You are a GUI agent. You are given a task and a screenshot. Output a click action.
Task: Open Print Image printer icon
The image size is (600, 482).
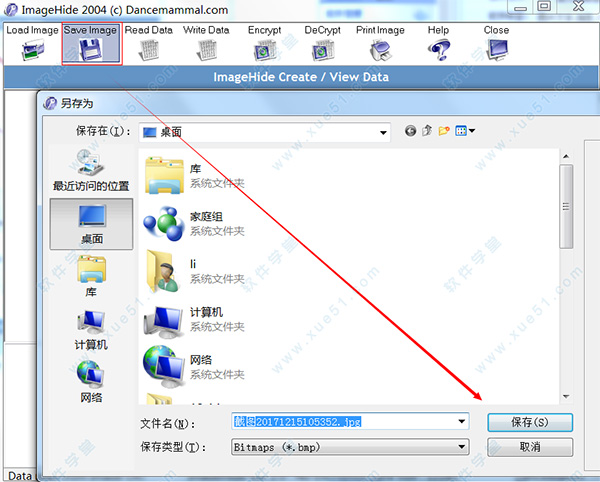click(x=380, y=50)
